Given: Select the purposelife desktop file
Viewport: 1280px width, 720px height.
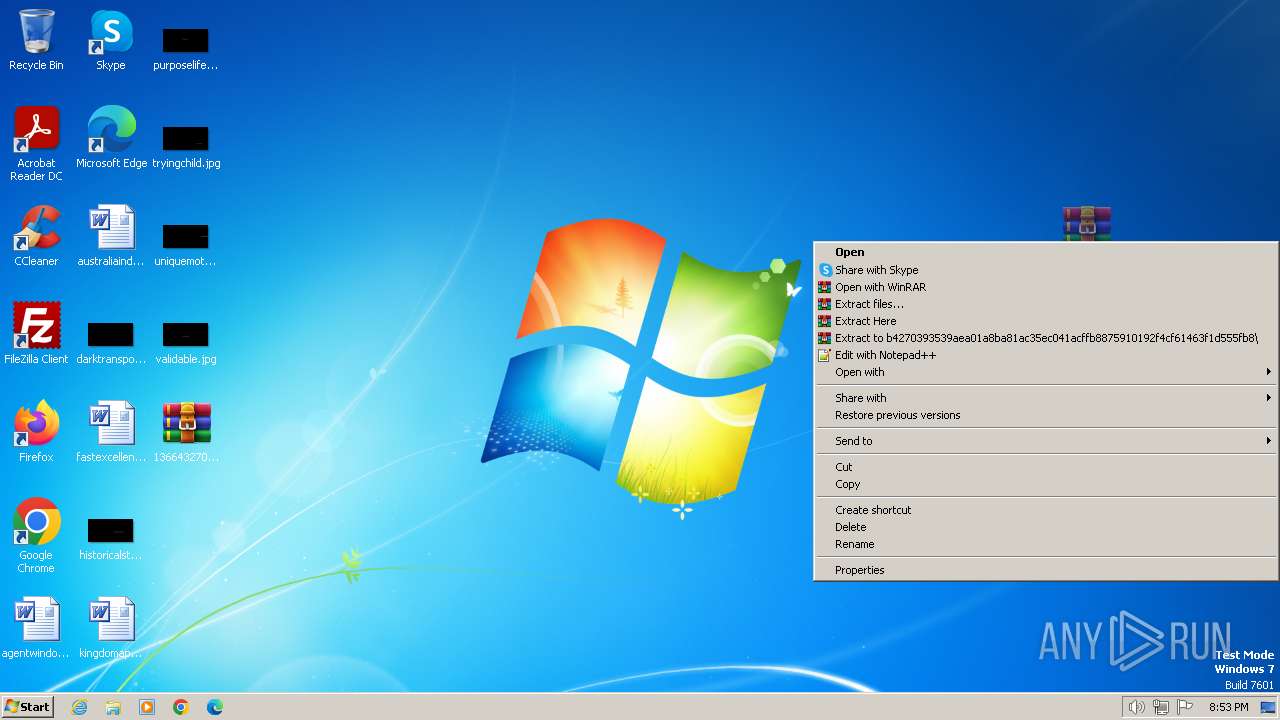Looking at the screenshot, I should pyautogui.click(x=185, y=48).
